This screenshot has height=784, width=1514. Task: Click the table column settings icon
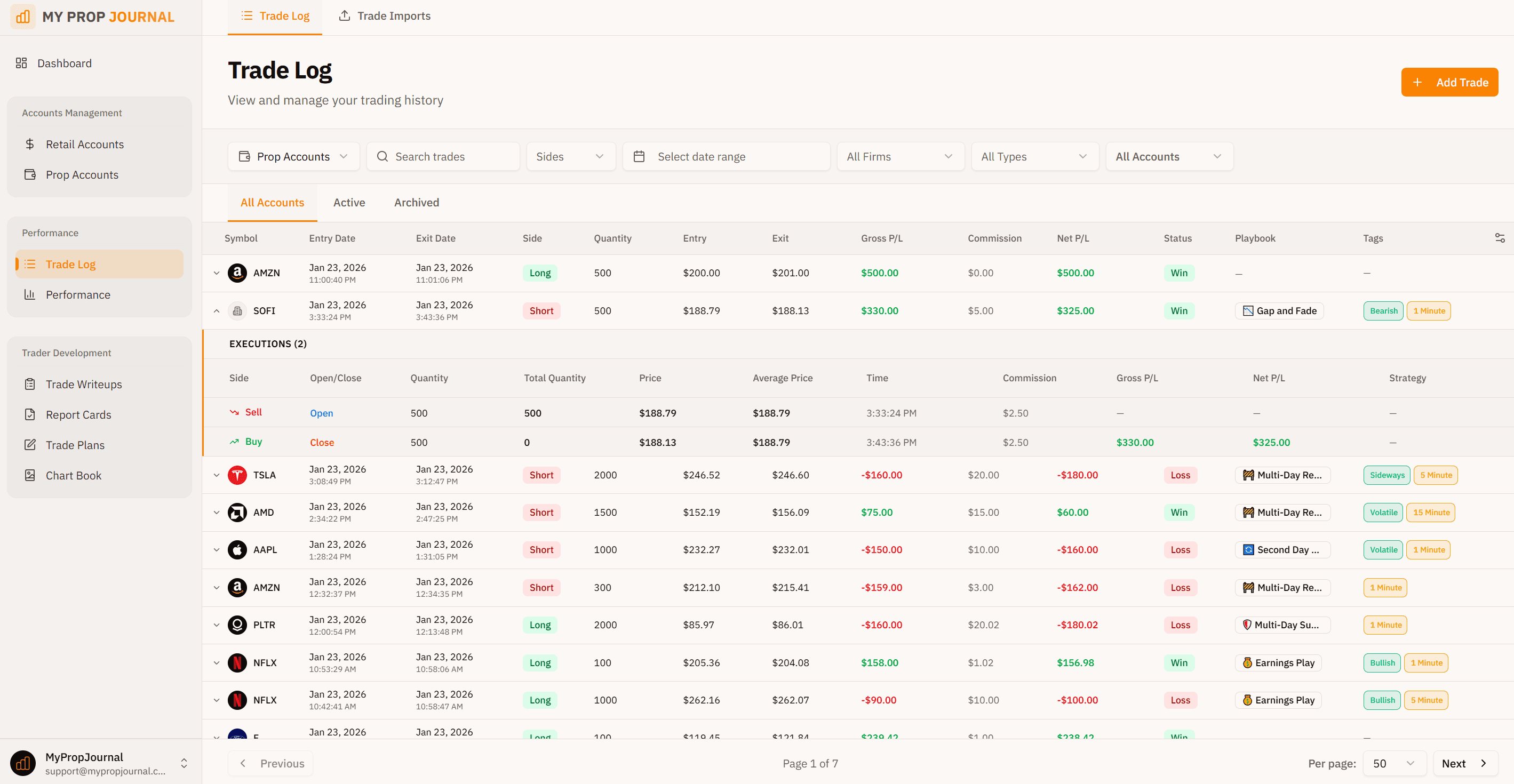[x=1499, y=238]
